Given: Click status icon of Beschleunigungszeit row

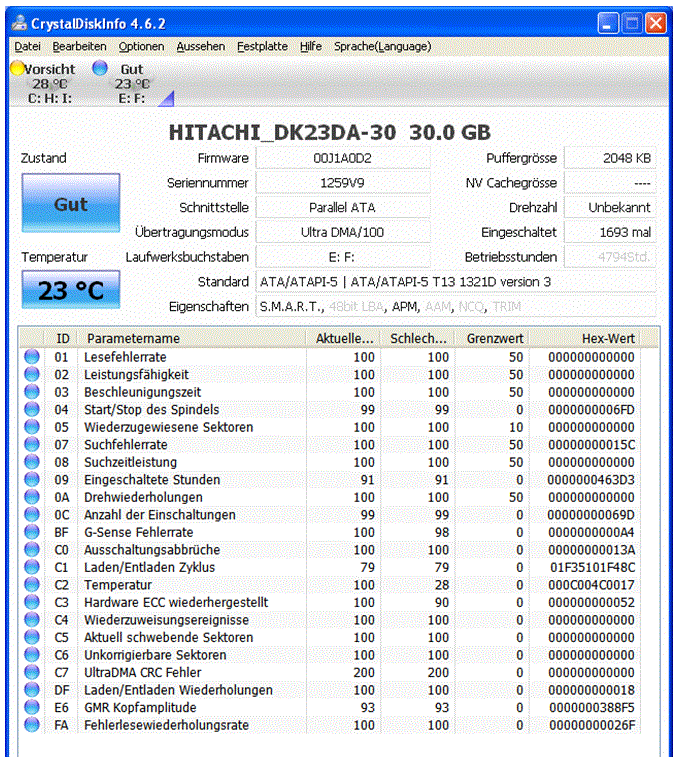Looking at the screenshot, I should 32,392.
